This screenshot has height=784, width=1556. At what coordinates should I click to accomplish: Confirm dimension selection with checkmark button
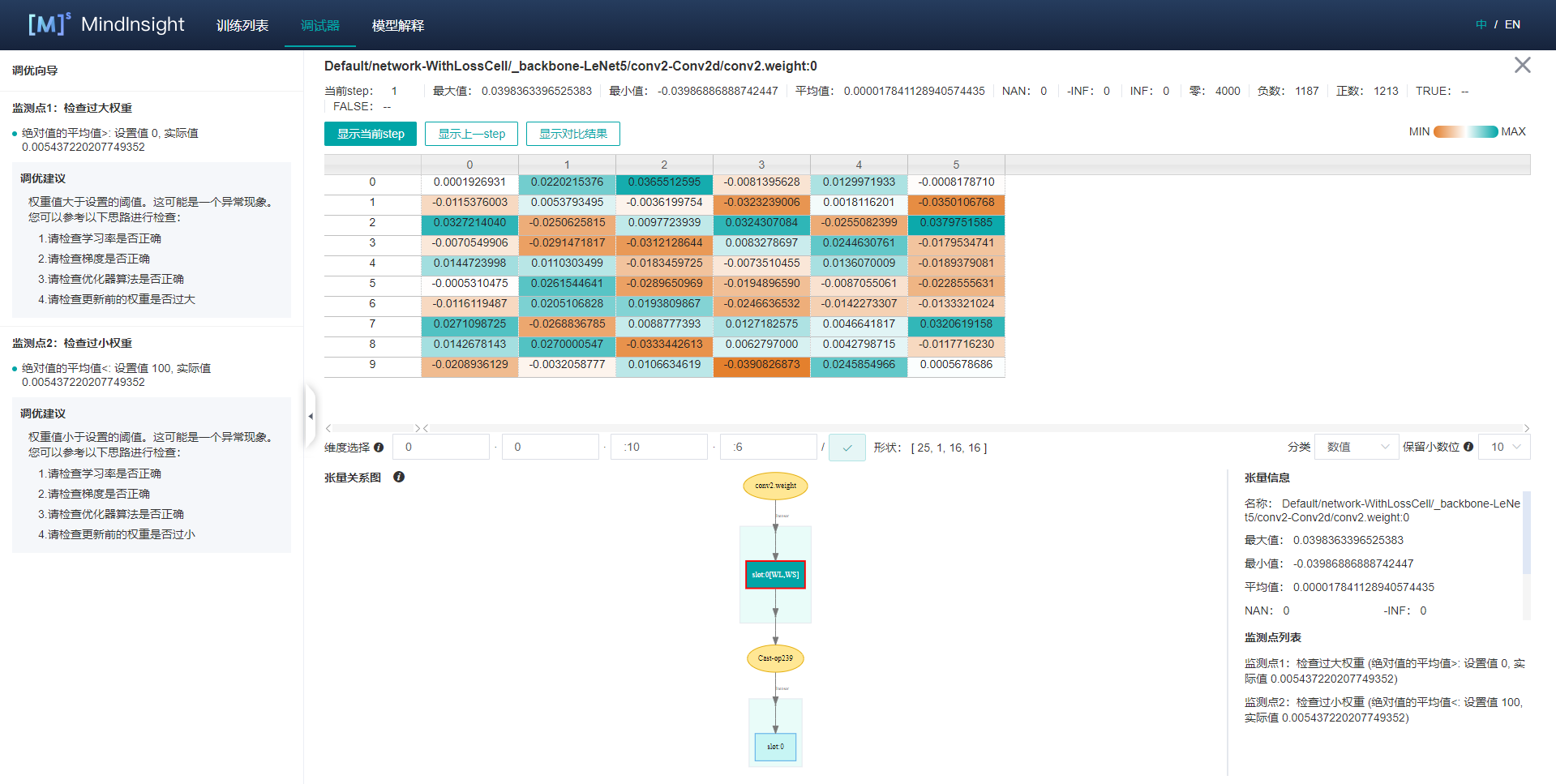click(847, 448)
